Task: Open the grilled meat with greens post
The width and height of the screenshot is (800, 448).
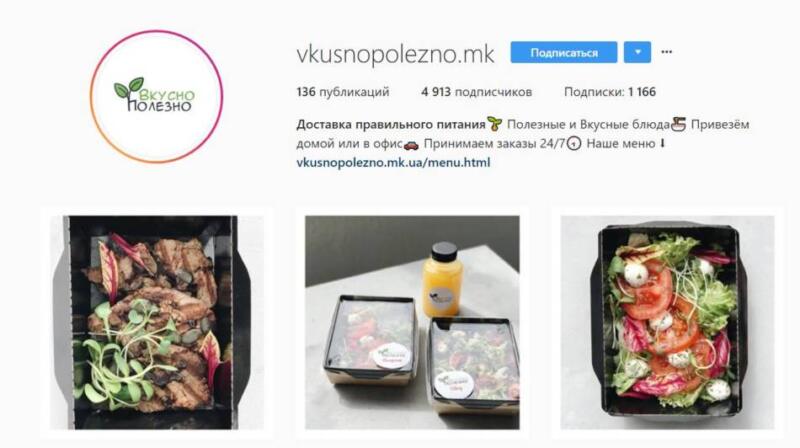Action: (x=157, y=322)
